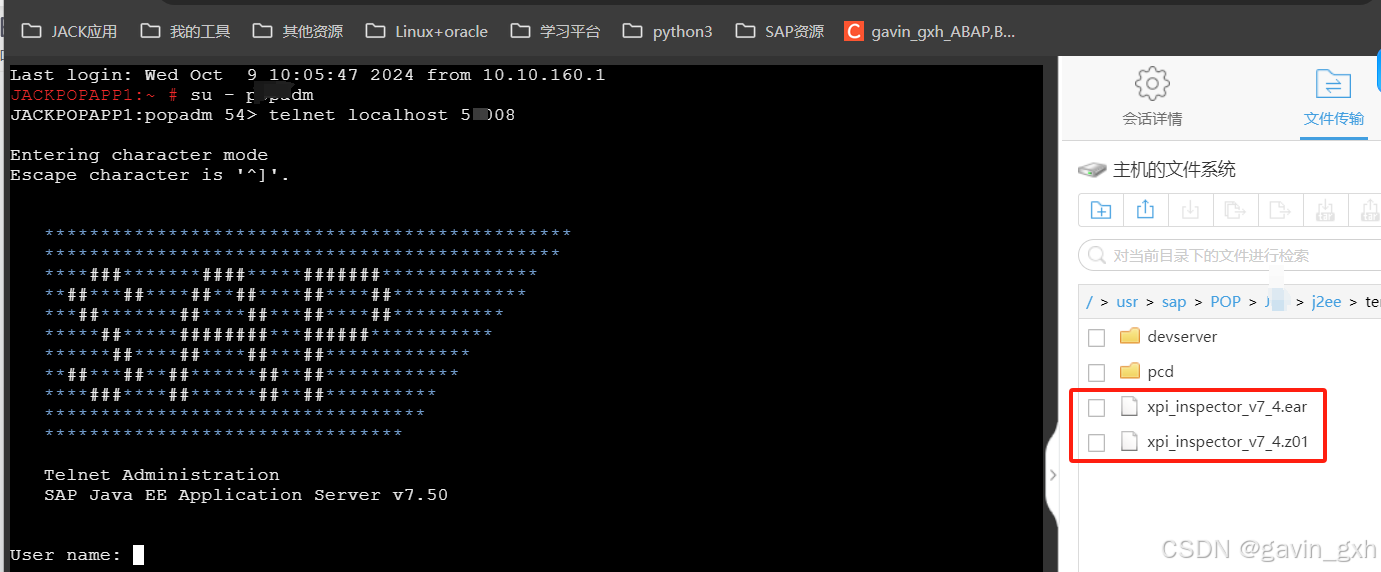Click the host file system drive icon

(x=1092, y=170)
